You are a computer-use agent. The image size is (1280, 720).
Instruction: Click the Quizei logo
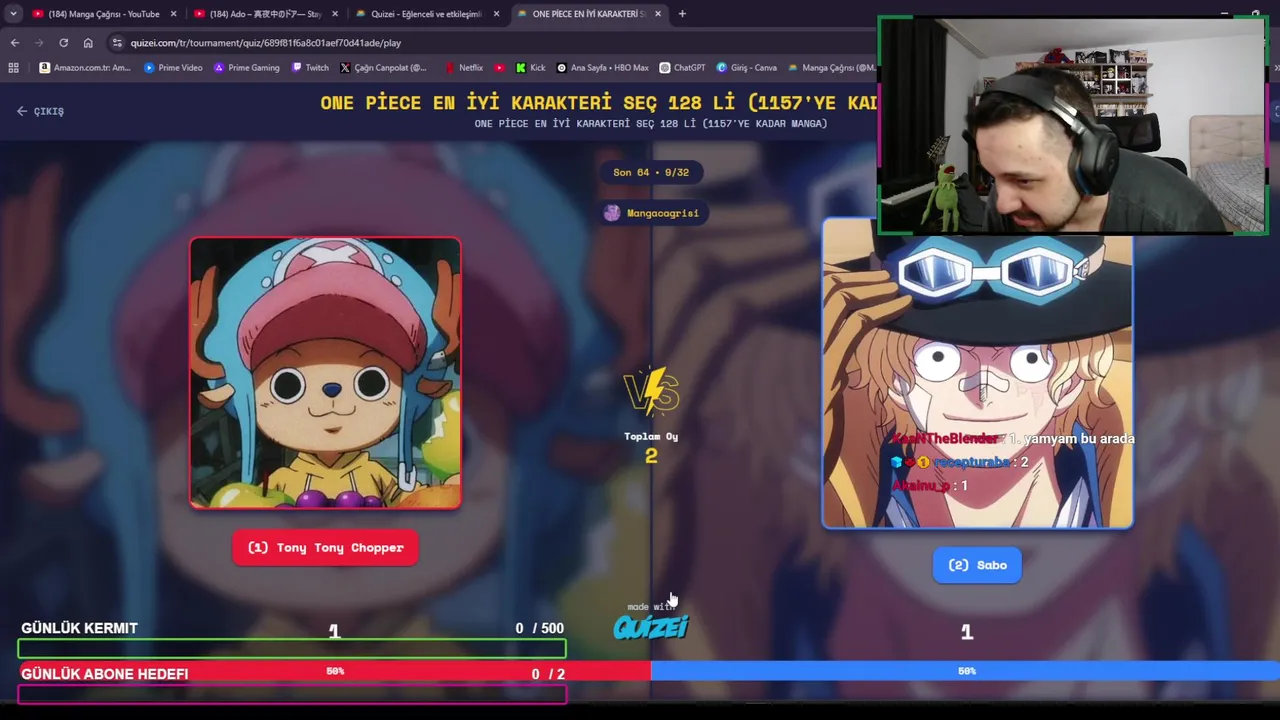651,627
